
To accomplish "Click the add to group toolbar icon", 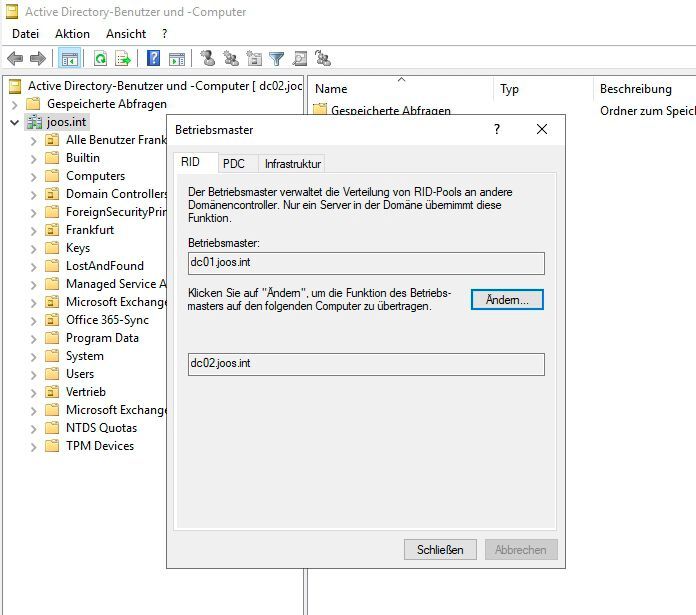I will coord(323,58).
